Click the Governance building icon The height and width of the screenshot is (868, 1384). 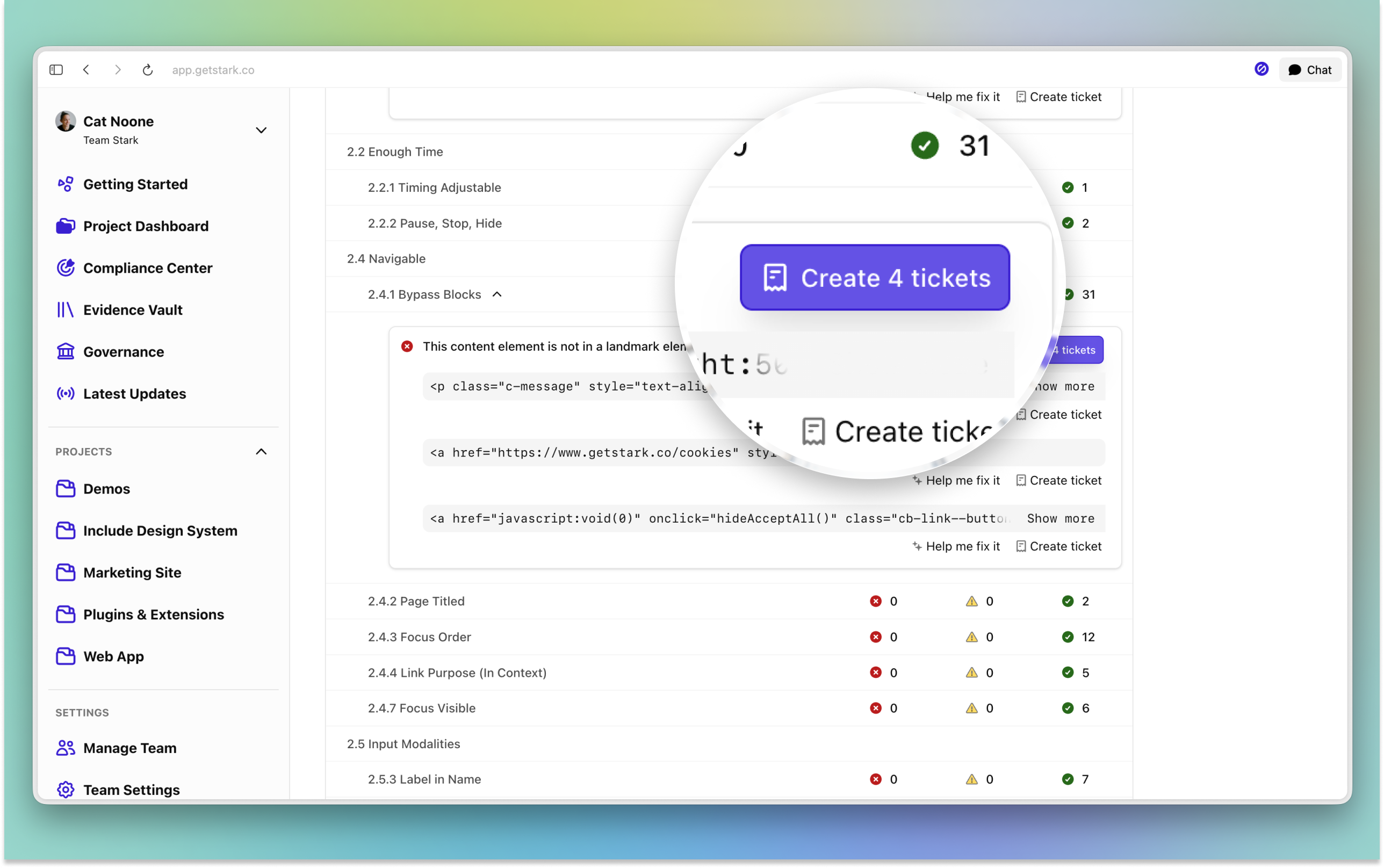tap(66, 351)
